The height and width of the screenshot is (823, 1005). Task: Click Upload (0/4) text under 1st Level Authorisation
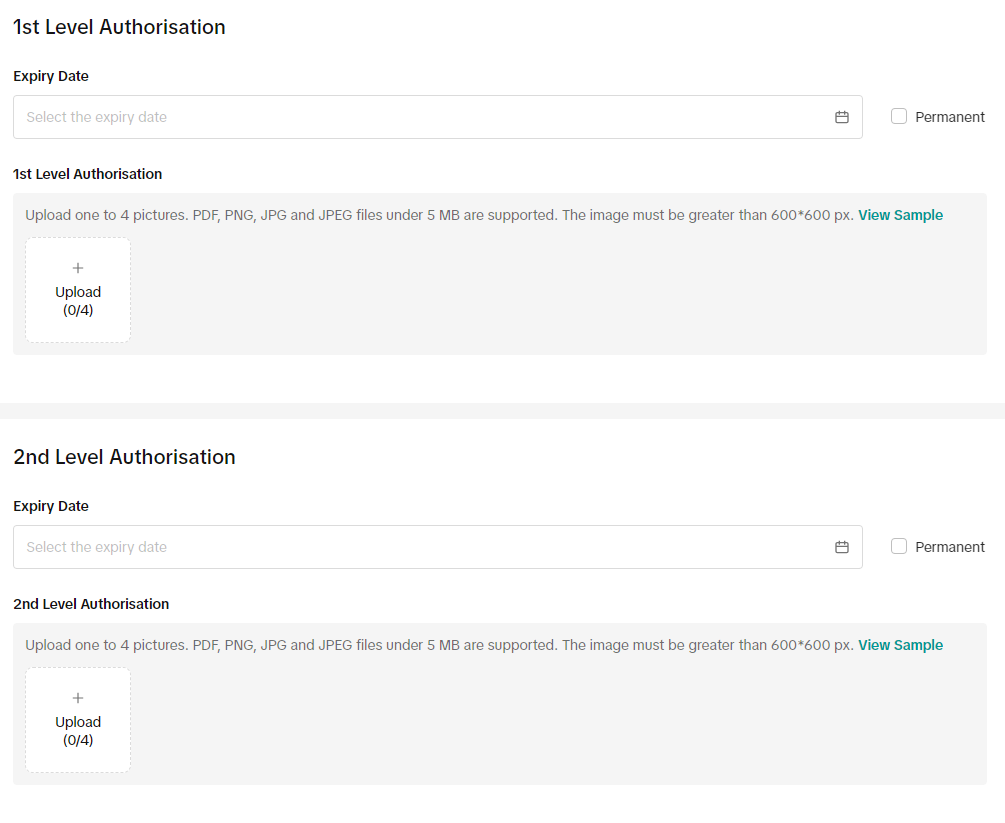(x=78, y=301)
